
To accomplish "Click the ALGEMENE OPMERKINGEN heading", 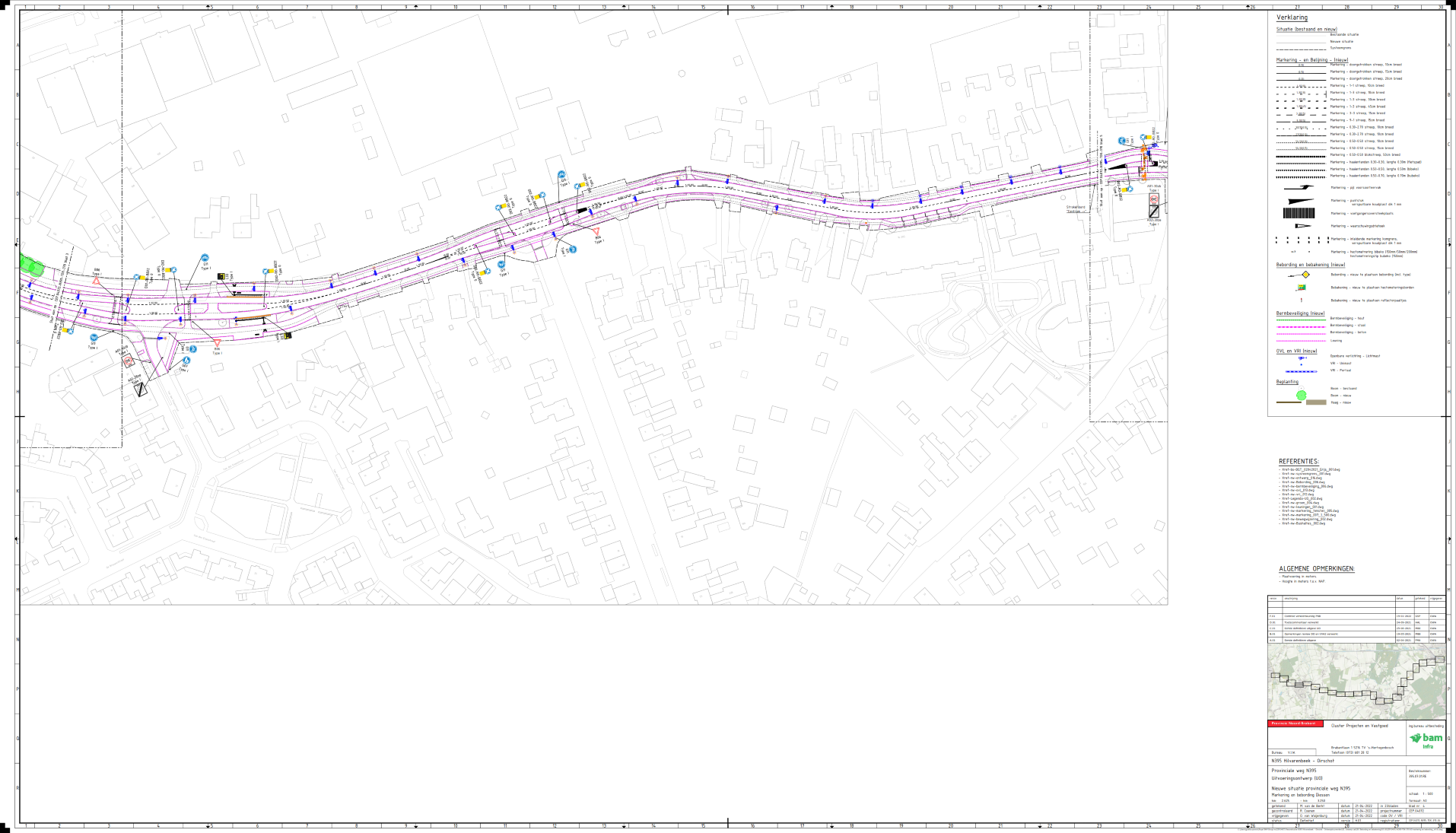I will pos(1316,569).
